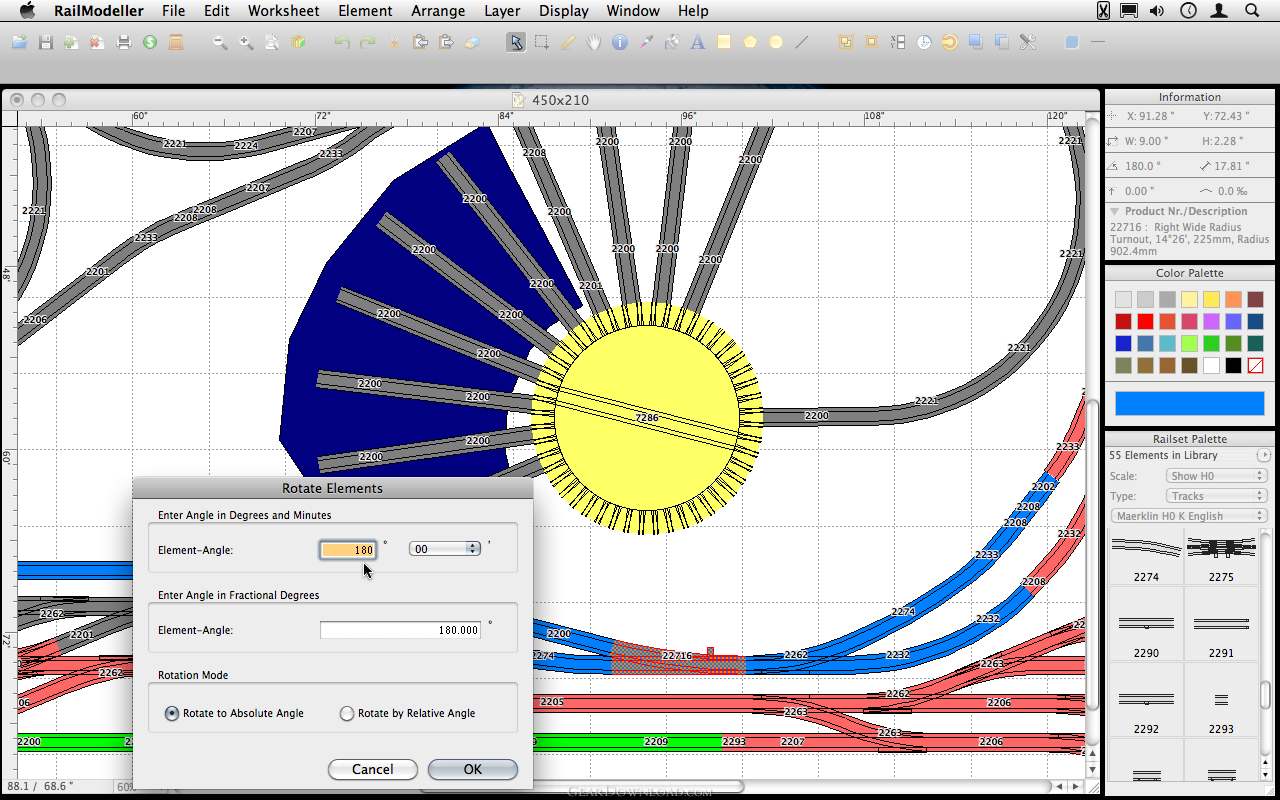Select the rectangle shape tool
The width and height of the screenshot is (1280, 800).
coord(724,42)
